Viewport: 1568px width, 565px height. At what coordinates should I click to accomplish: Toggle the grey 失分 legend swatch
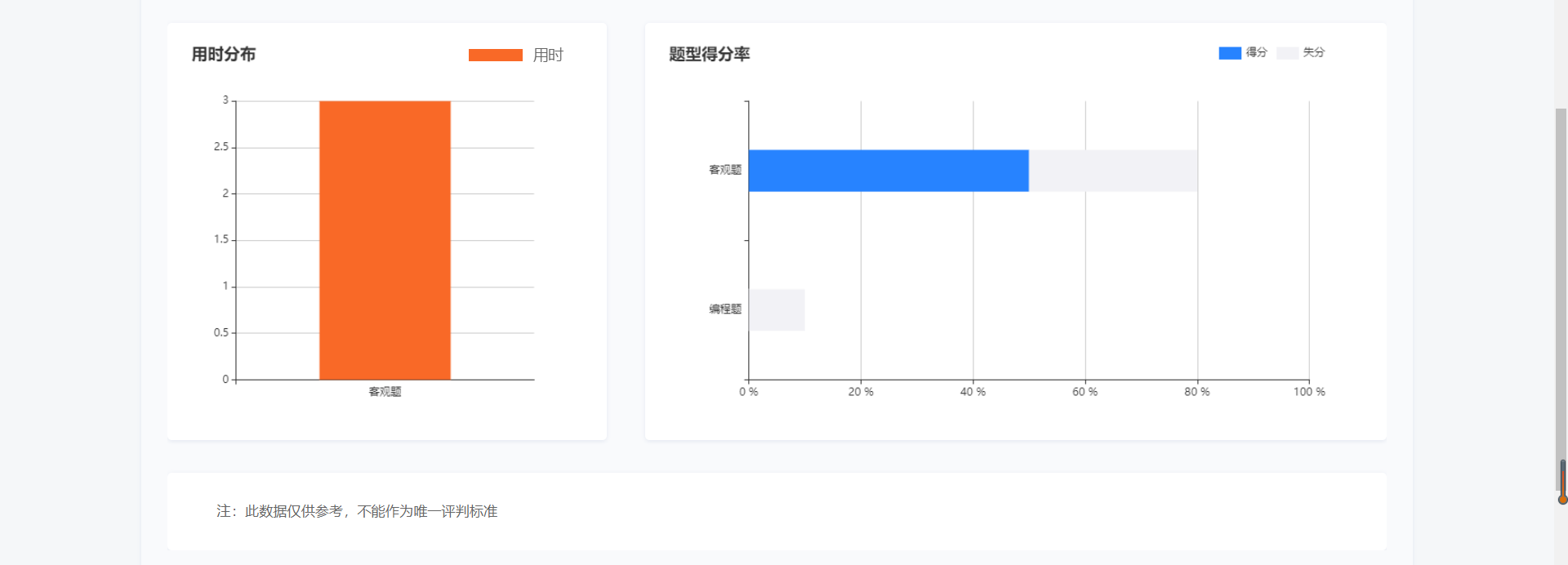(x=1287, y=53)
